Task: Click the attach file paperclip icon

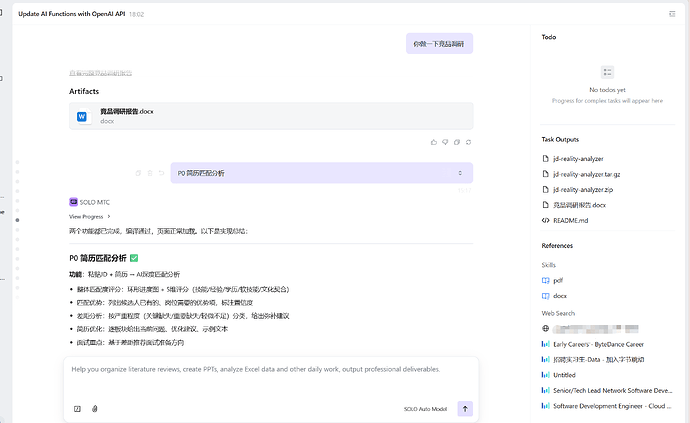Action: [94, 408]
